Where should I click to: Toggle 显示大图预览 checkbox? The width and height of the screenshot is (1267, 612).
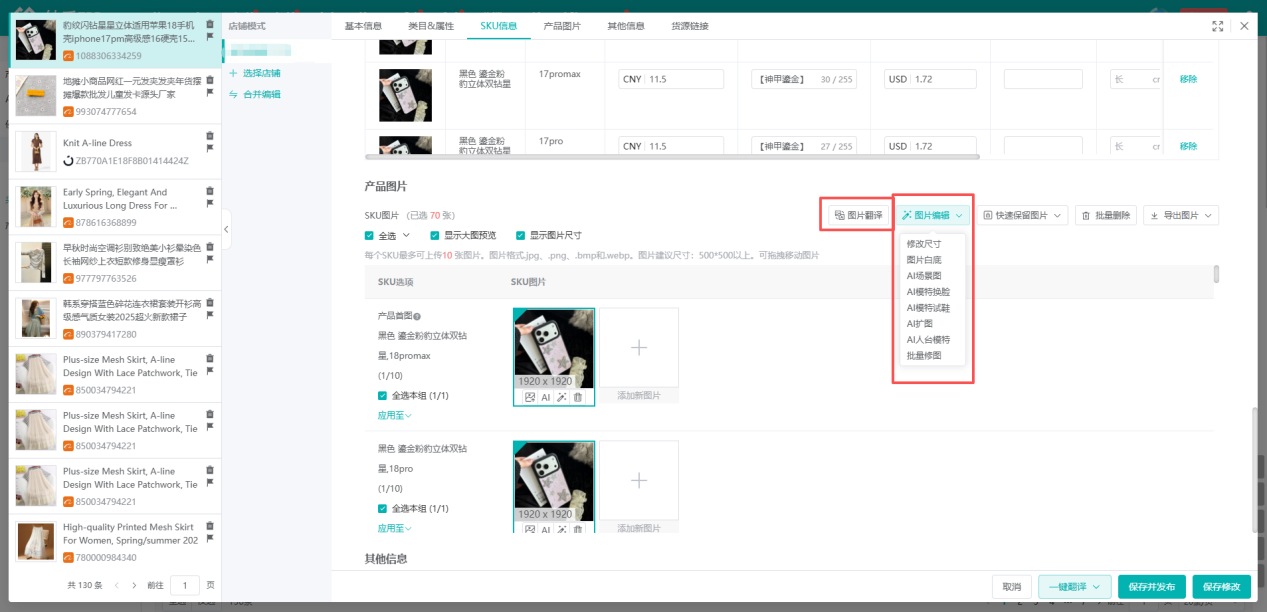pos(435,236)
